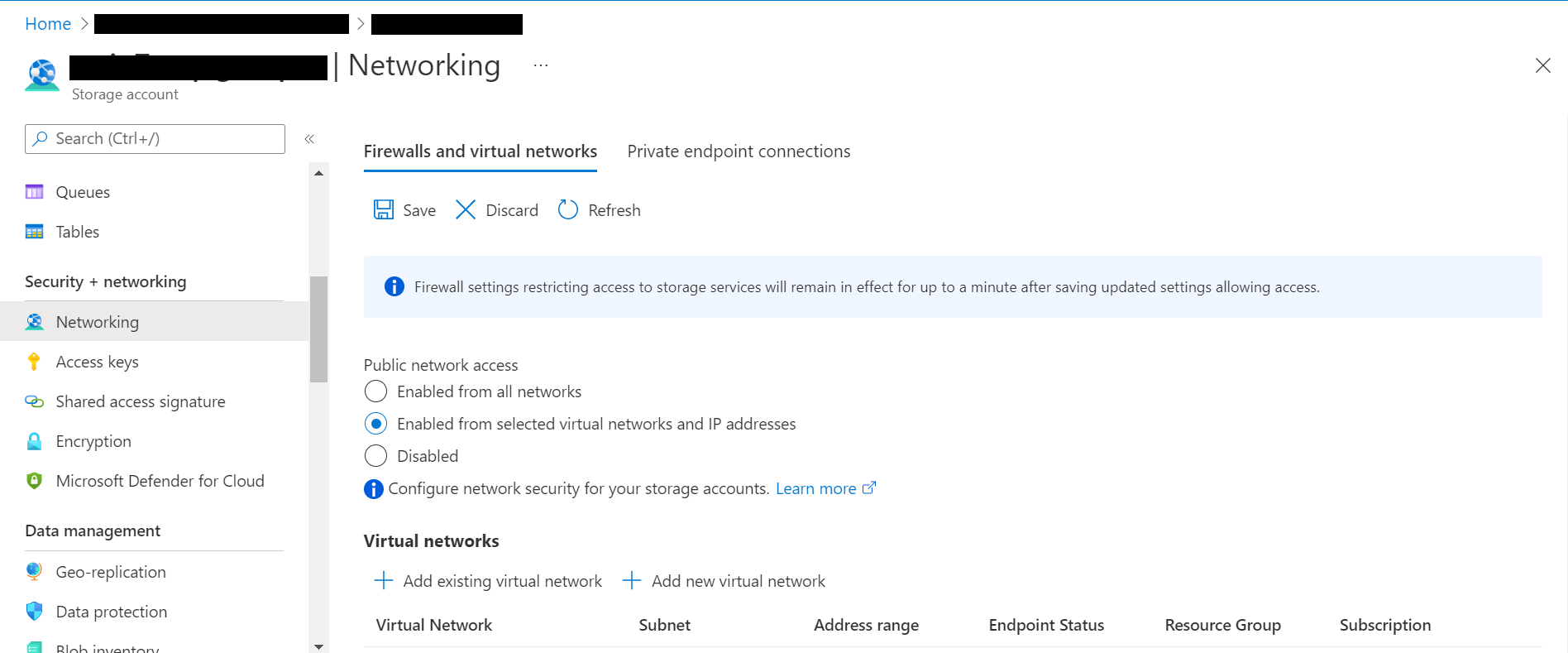Click the Encryption lock icon
Image resolution: width=1568 pixels, height=653 pixels.
[x=34, y=441]
